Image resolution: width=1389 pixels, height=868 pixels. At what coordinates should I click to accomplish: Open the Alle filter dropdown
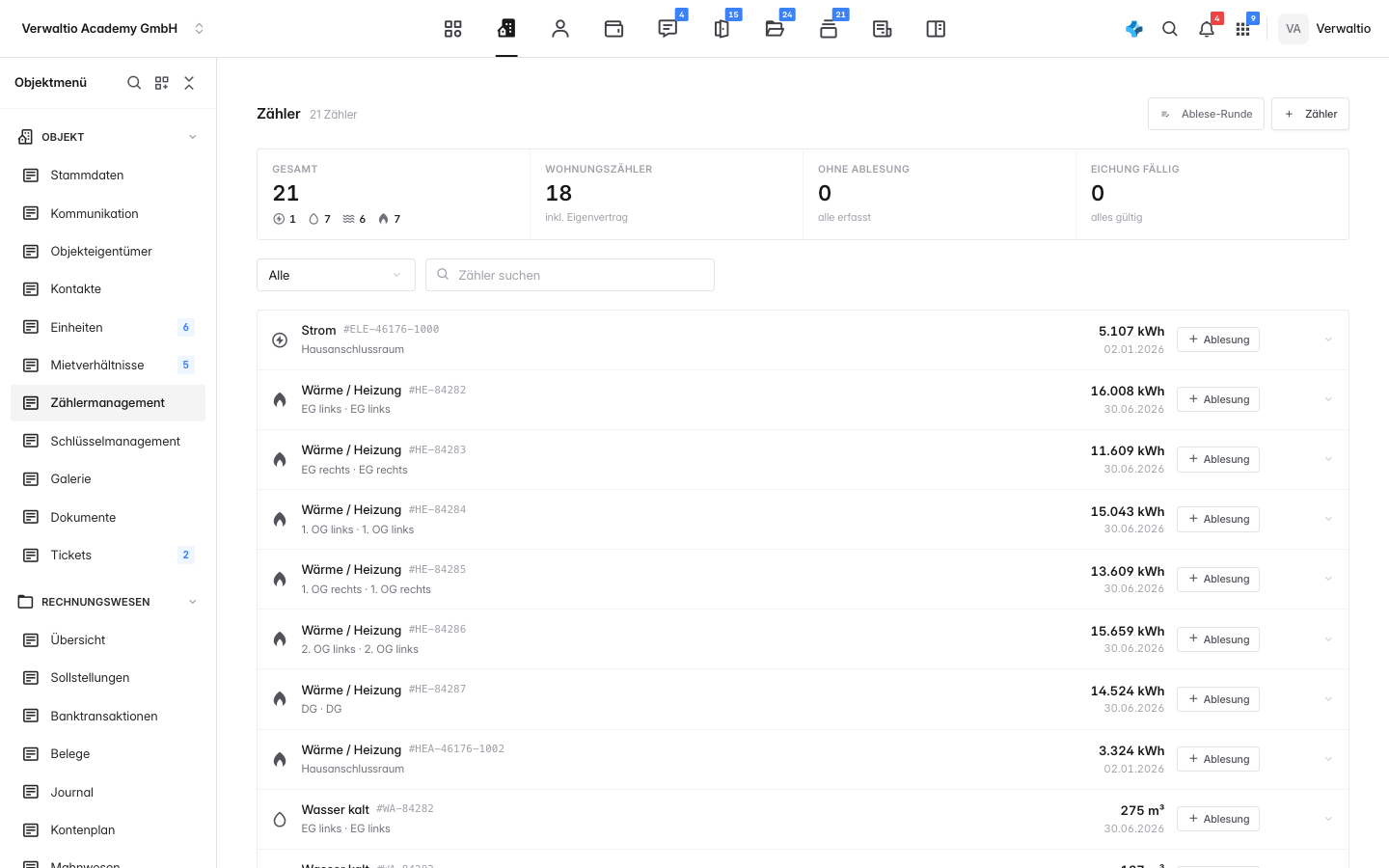(x=336, y=275)
